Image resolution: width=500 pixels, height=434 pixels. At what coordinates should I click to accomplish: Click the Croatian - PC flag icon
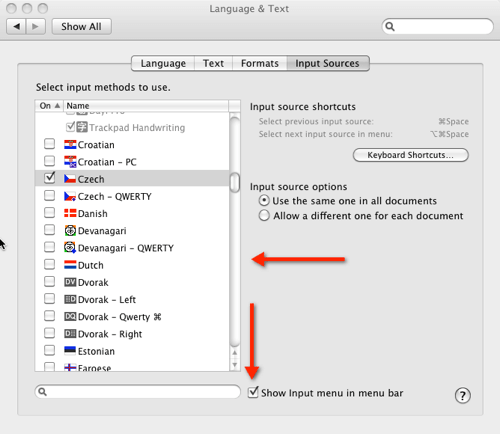point(70,162)
